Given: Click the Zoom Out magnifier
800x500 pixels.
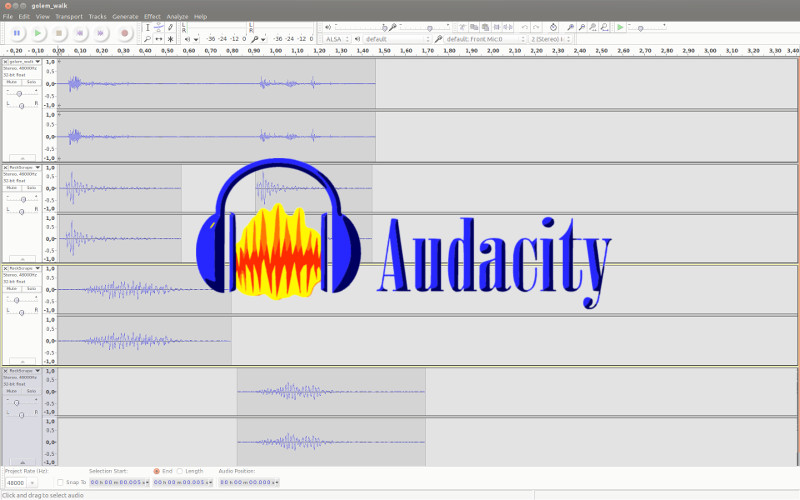Looking at the screenshot, I should click(581, 27).
